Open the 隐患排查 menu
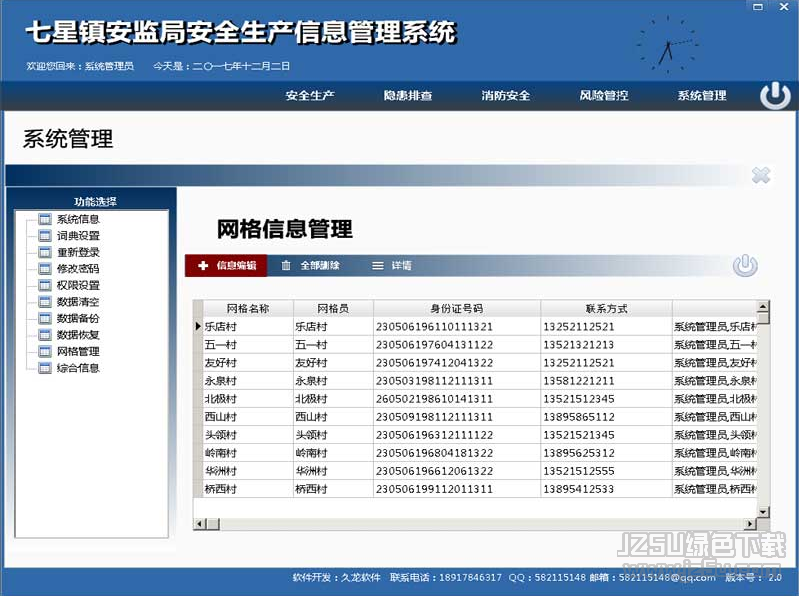 [x=408, y=95]
